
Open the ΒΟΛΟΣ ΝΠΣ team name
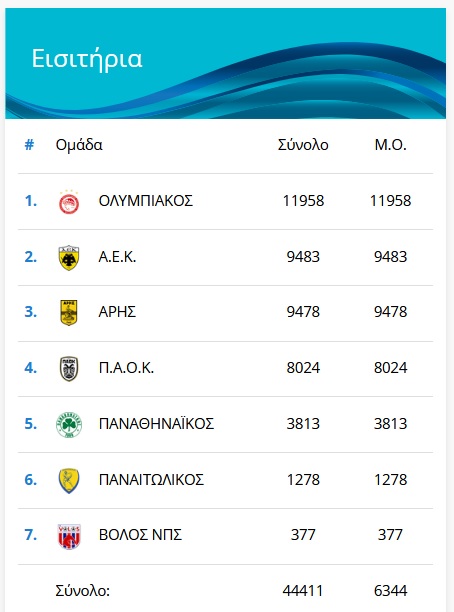click(140, 535)
